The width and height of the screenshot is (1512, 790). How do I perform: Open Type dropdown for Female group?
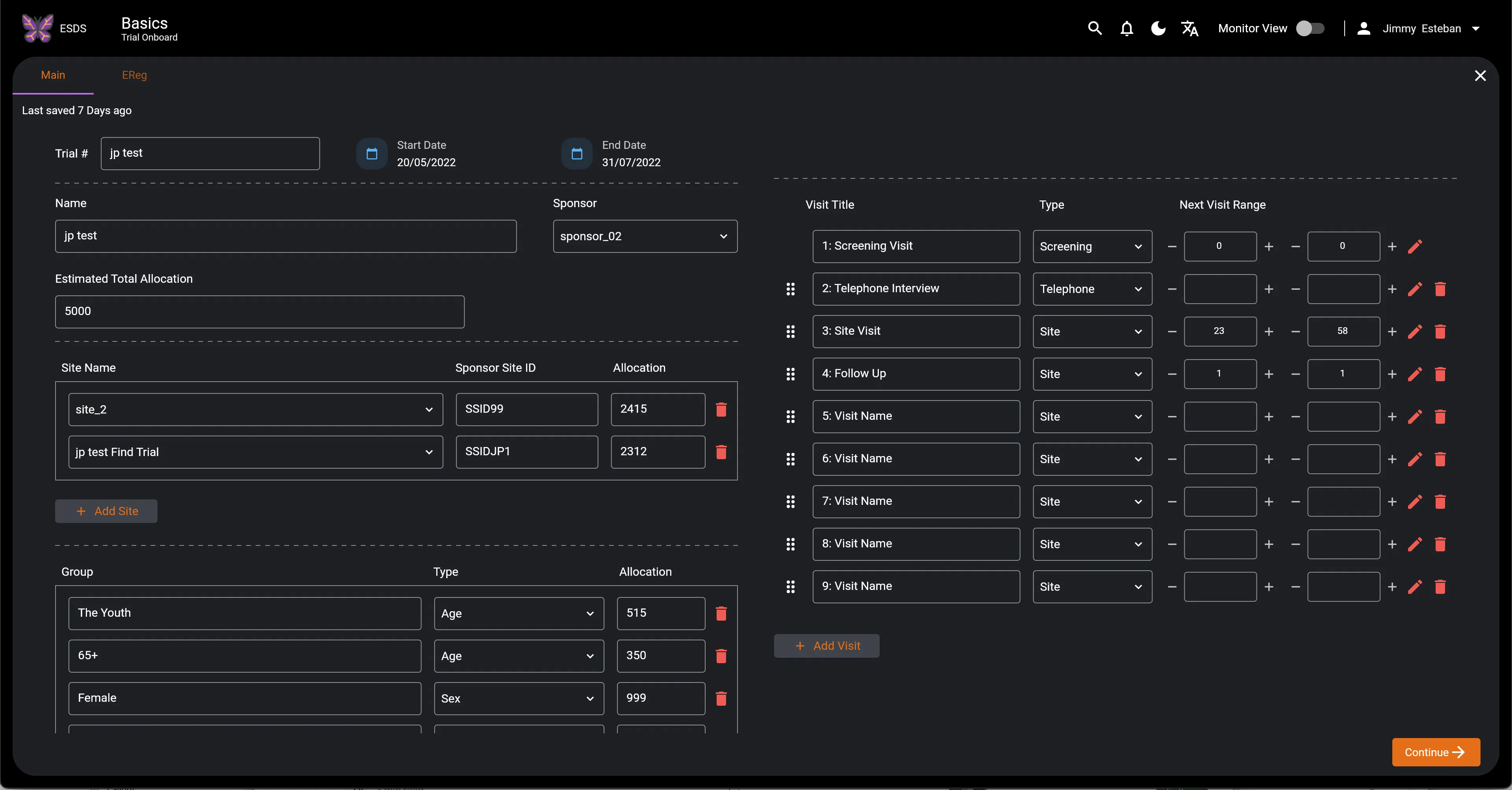pyautogui.click(x=519, y=699)
